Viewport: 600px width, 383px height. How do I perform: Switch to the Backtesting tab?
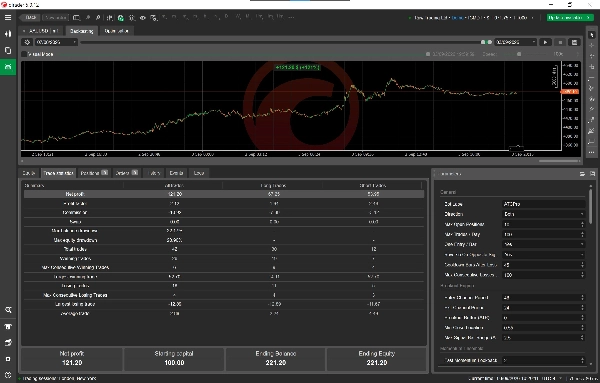click(x=82, y=31)
